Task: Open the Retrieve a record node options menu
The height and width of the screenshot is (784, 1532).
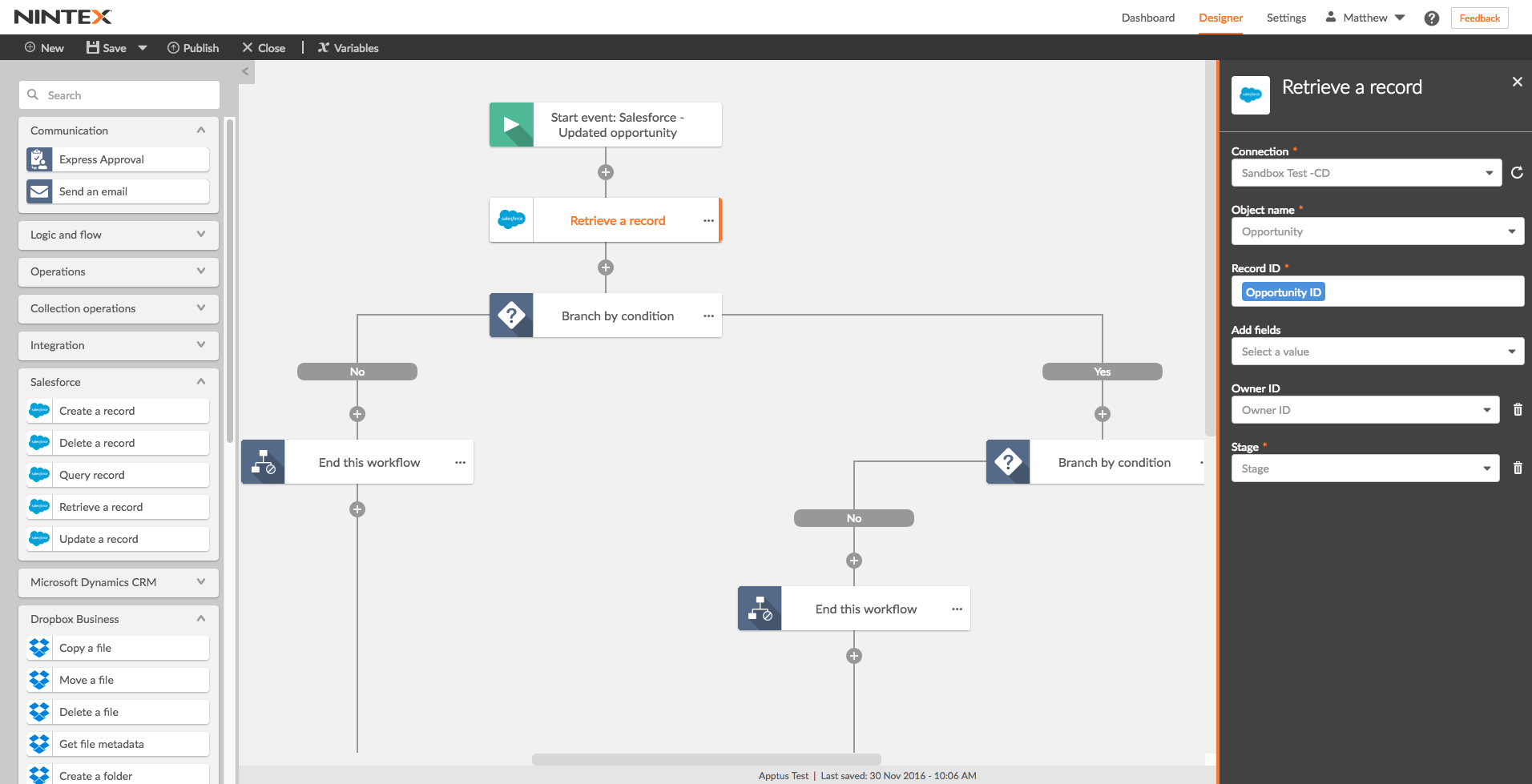Action: (x=708, y=221)
